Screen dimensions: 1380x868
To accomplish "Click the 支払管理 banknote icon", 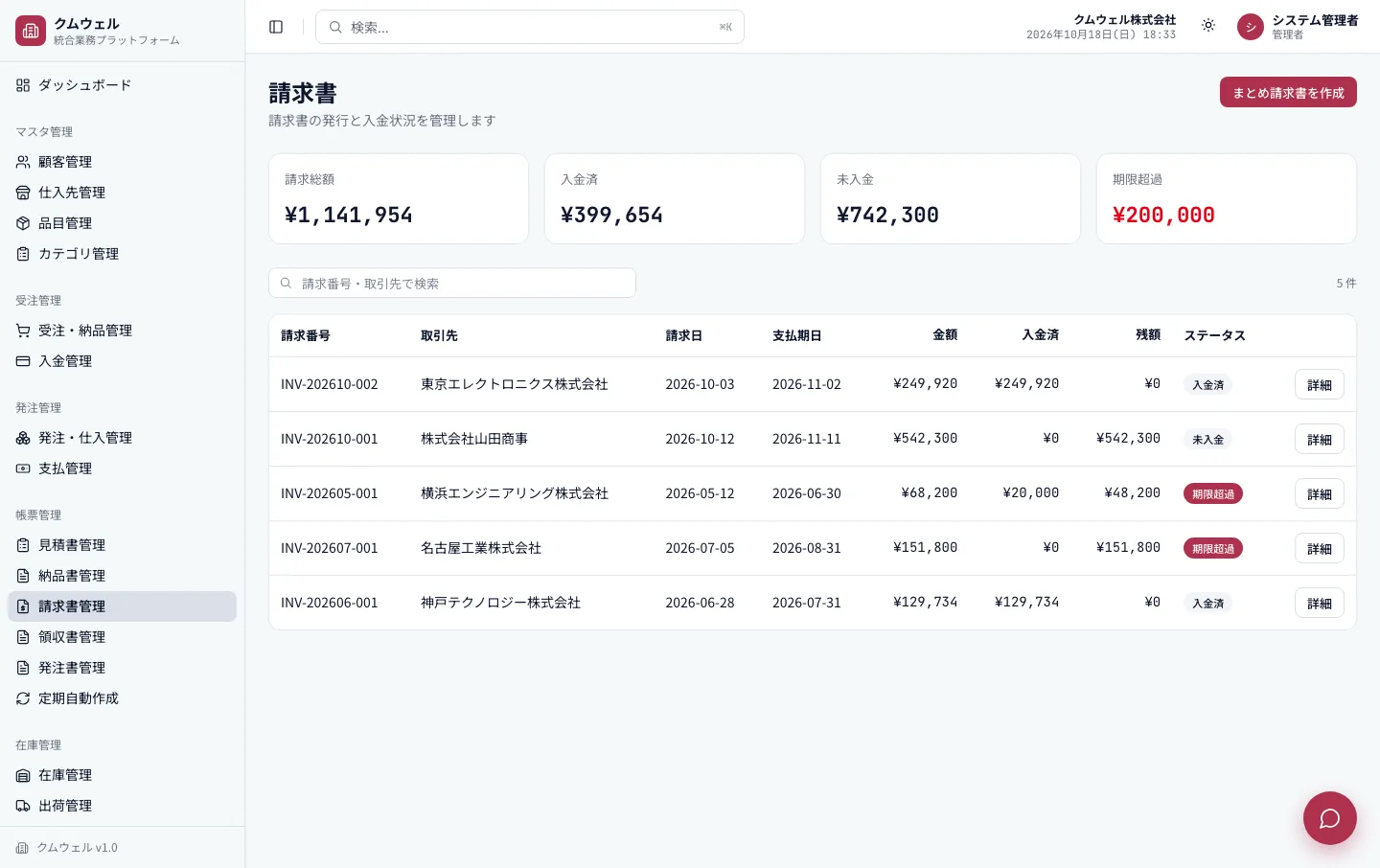I will click(23, 468).
